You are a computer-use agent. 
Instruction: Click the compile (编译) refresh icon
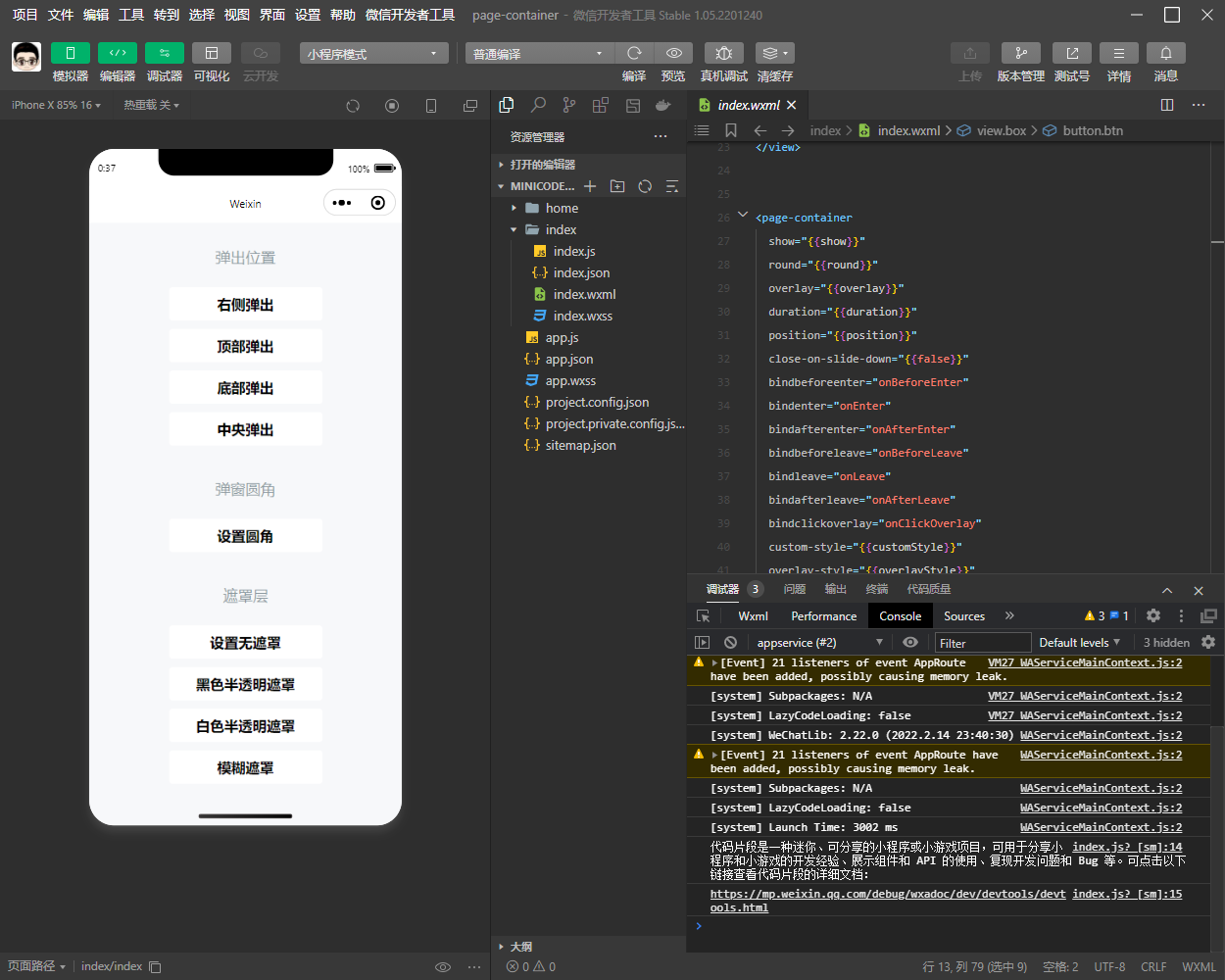click(x=634, y=53)
